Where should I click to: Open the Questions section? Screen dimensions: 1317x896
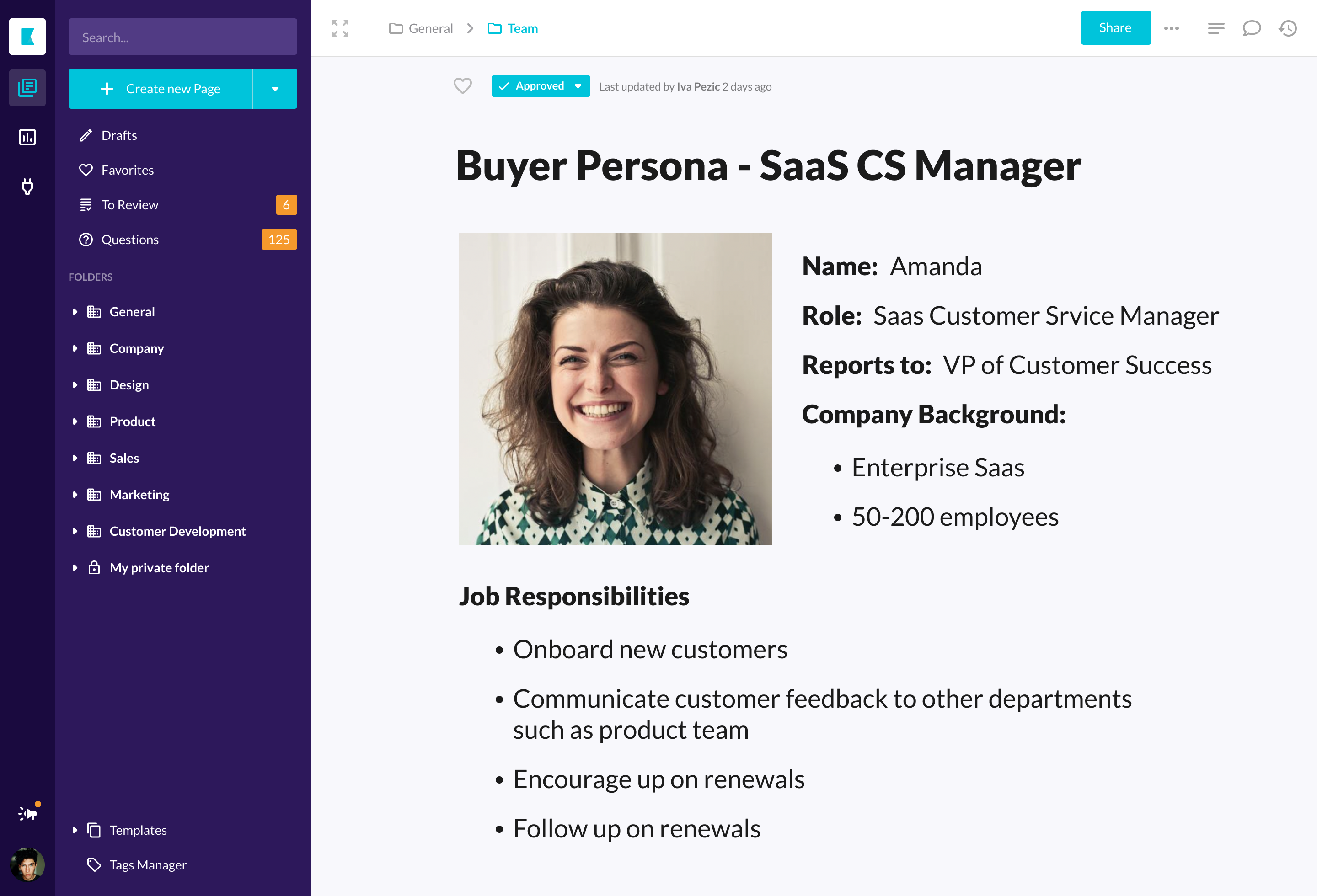pyautogui.click(x=130, y=240)
